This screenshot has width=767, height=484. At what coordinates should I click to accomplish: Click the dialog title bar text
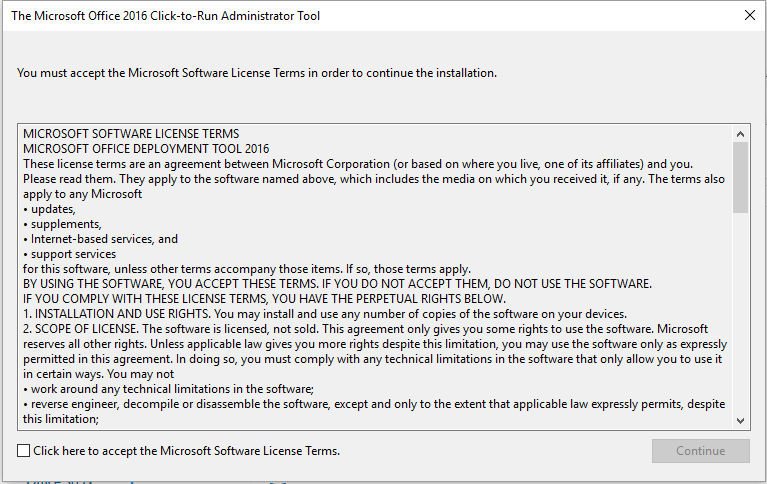tap(165, 16)
